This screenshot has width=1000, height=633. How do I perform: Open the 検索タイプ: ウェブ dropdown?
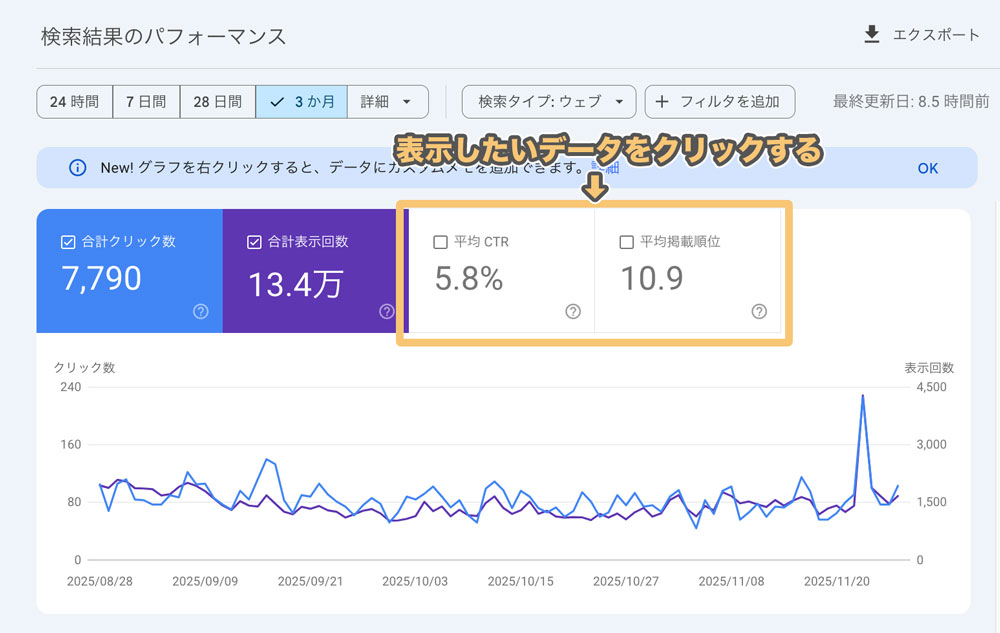point(548,102)
